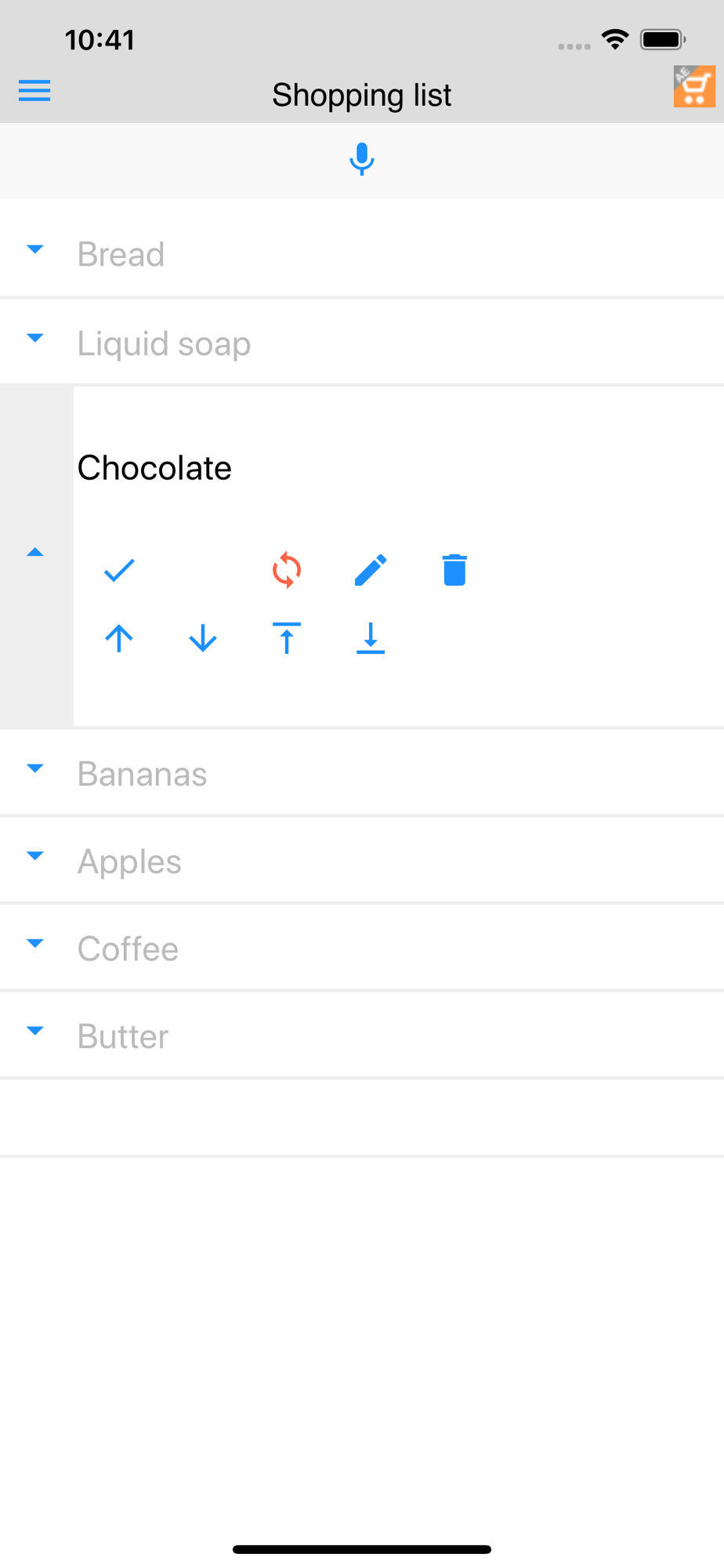The width and height of the screenshot is (724, 1568).
Task: Move Chocolate down one position
Action: [203, 638]
